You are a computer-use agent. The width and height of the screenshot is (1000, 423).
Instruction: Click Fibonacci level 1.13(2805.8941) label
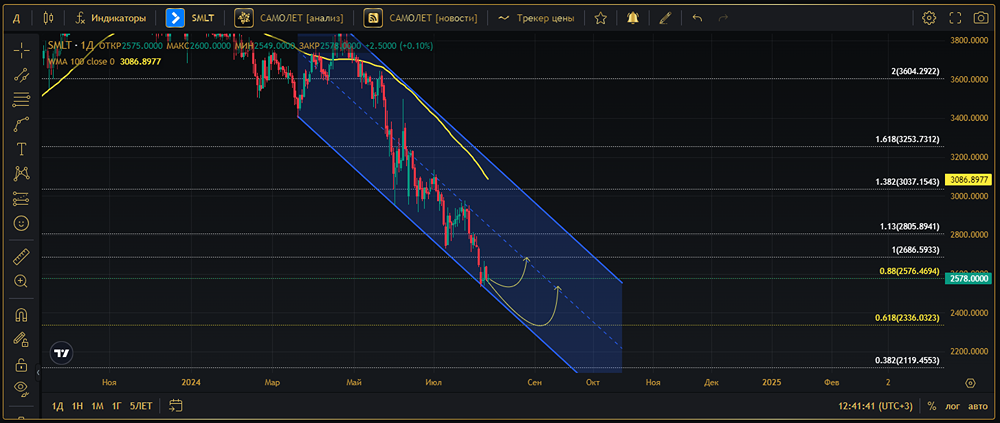(x=910, y=226)
